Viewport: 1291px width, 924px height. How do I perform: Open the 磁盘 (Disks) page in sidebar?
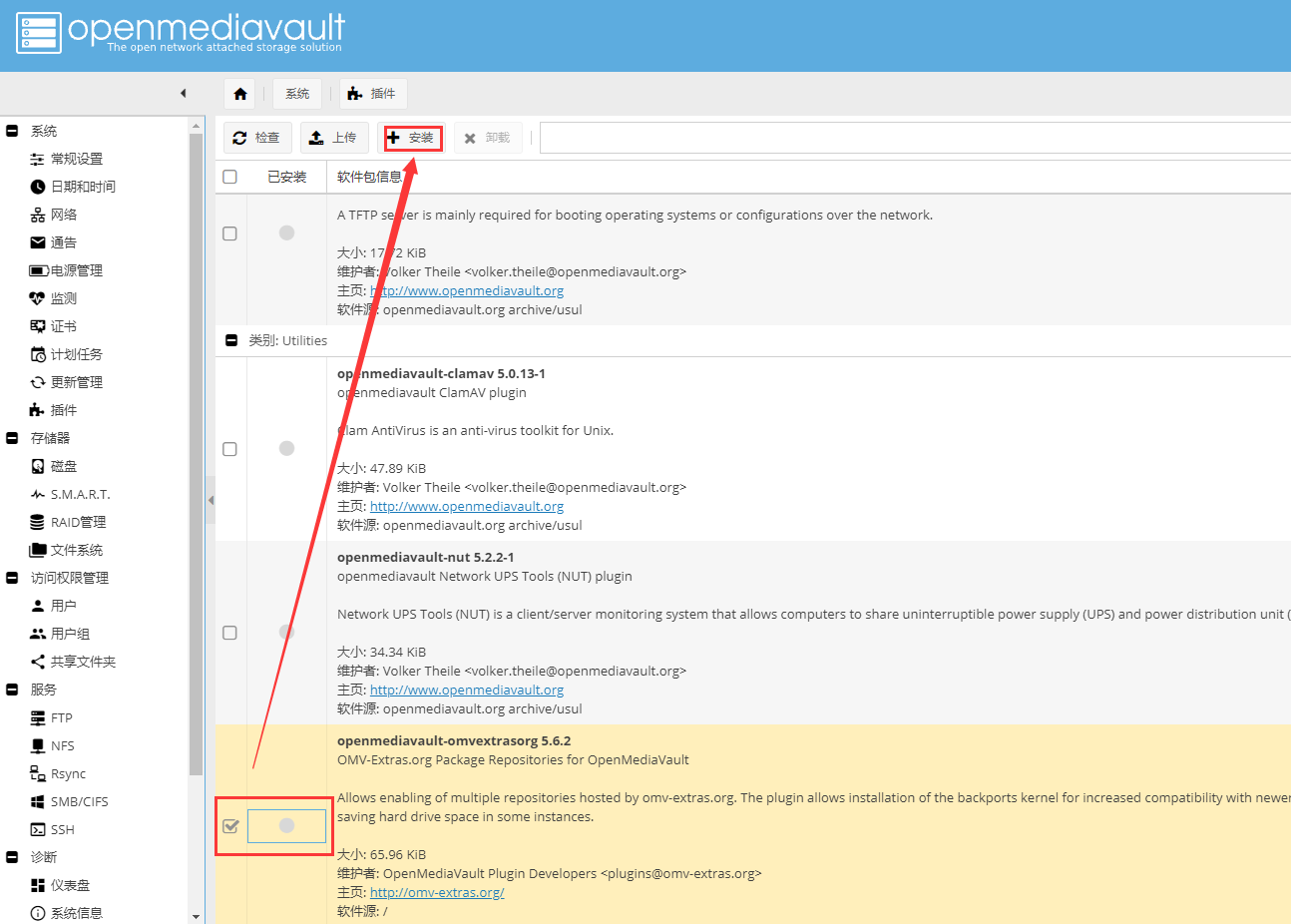point(62,465)
